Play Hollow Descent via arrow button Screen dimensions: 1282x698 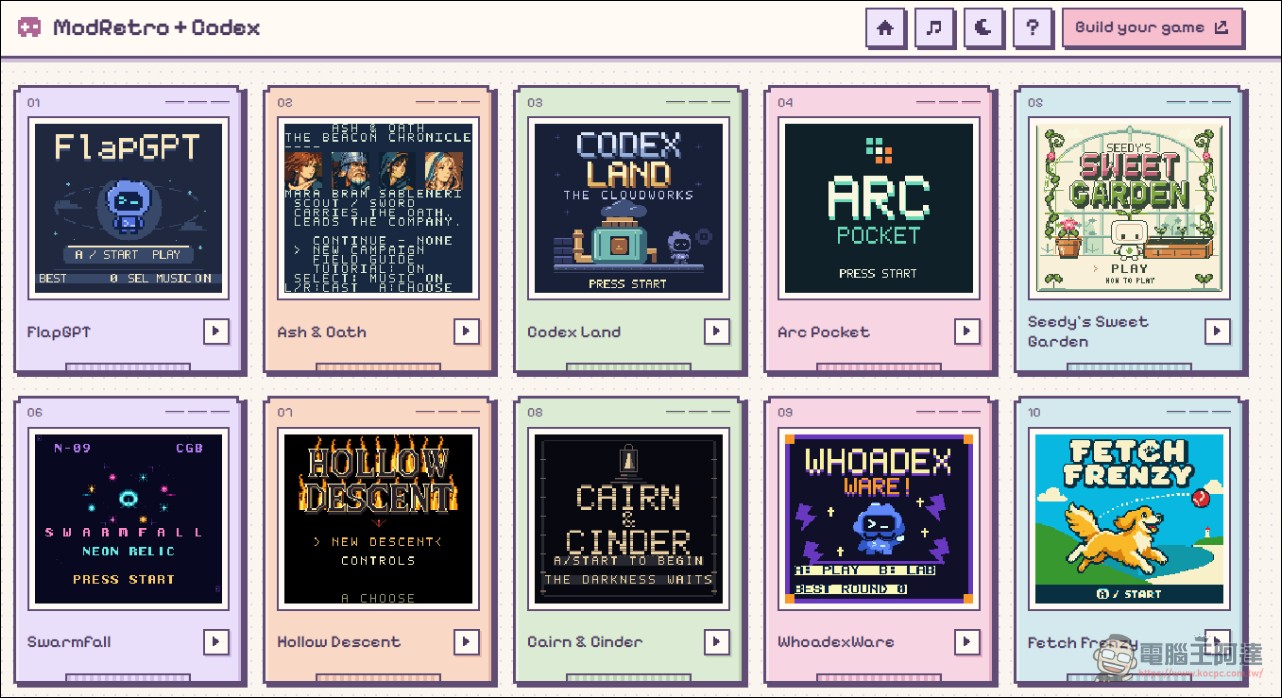tap(467, 641)
